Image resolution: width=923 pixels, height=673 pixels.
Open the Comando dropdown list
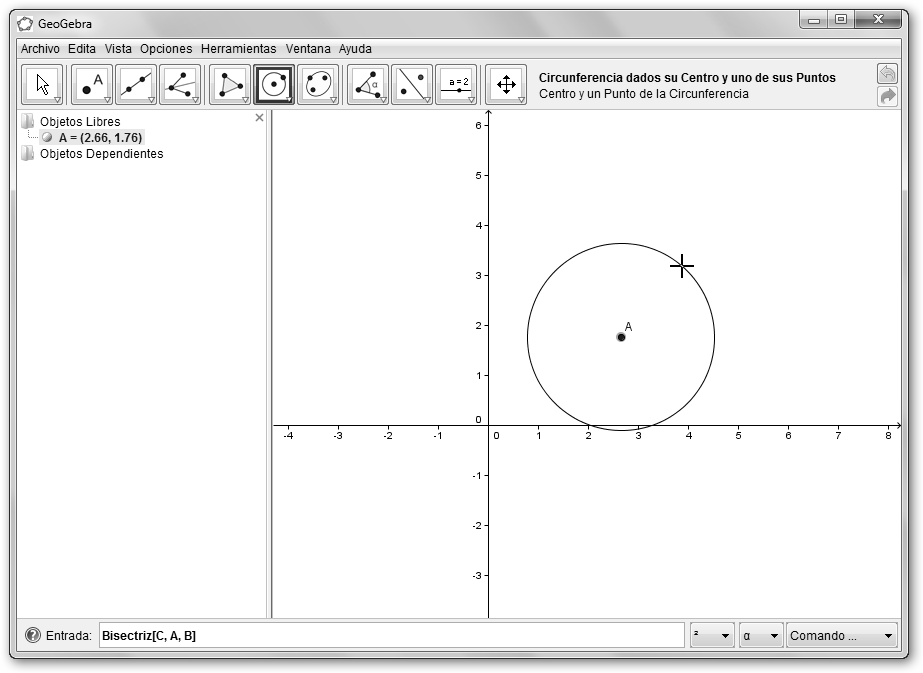(841, 636)
